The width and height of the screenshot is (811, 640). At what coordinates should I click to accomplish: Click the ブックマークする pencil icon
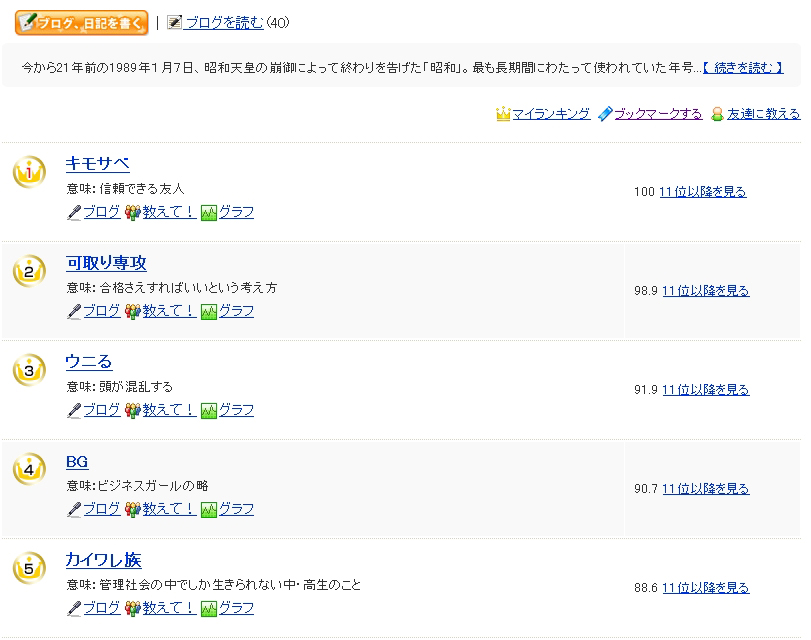(x=605, y=114)
